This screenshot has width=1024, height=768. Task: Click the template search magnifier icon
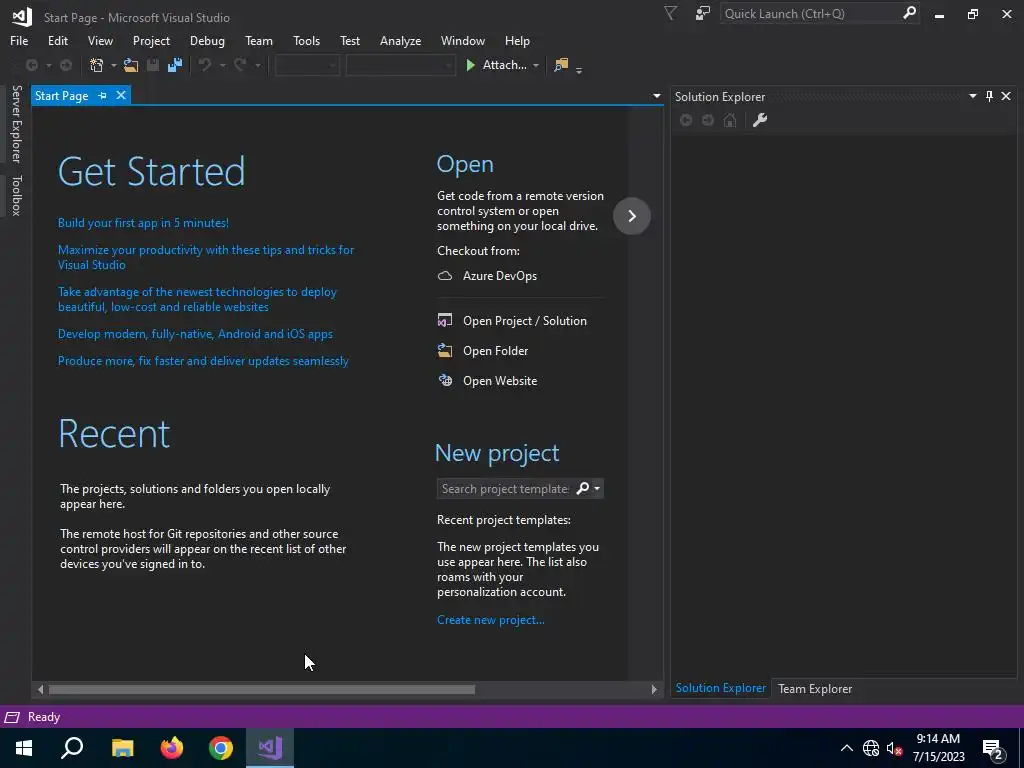(x=583, y=488)
